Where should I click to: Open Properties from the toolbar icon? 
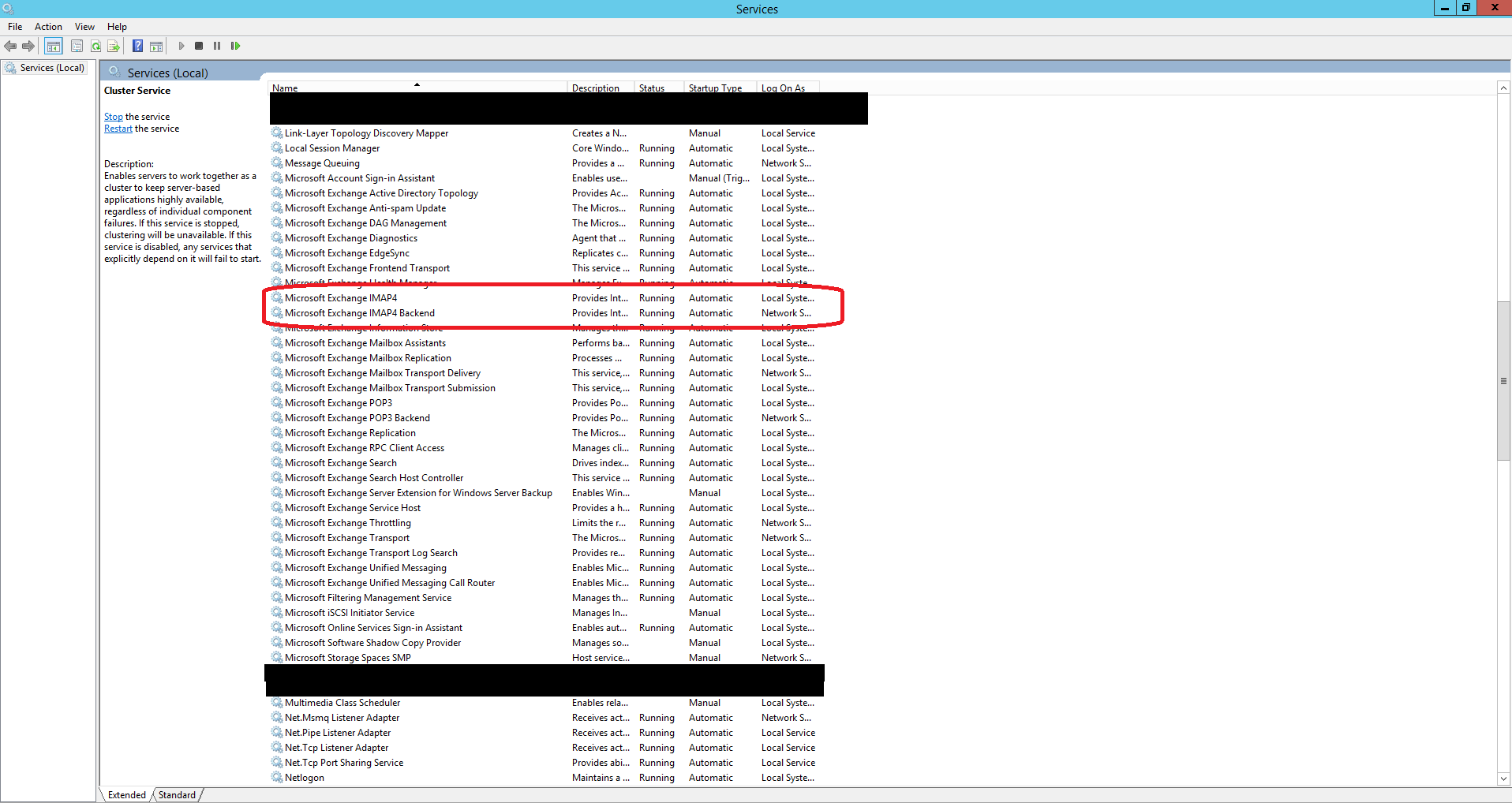(77, 46)
